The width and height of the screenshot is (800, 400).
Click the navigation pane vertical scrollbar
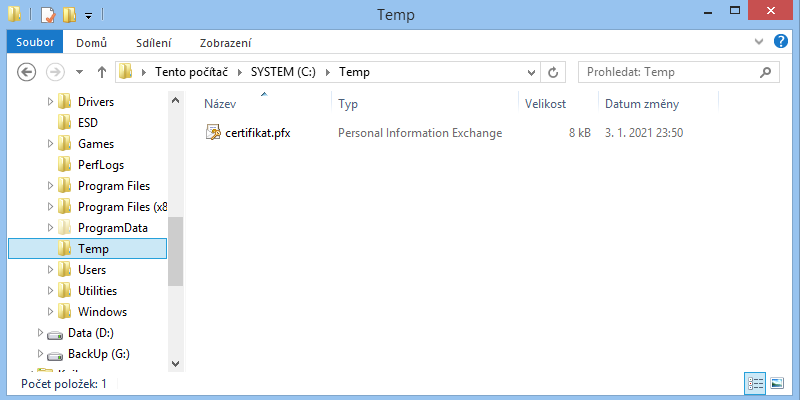click(x=175, y=250)
